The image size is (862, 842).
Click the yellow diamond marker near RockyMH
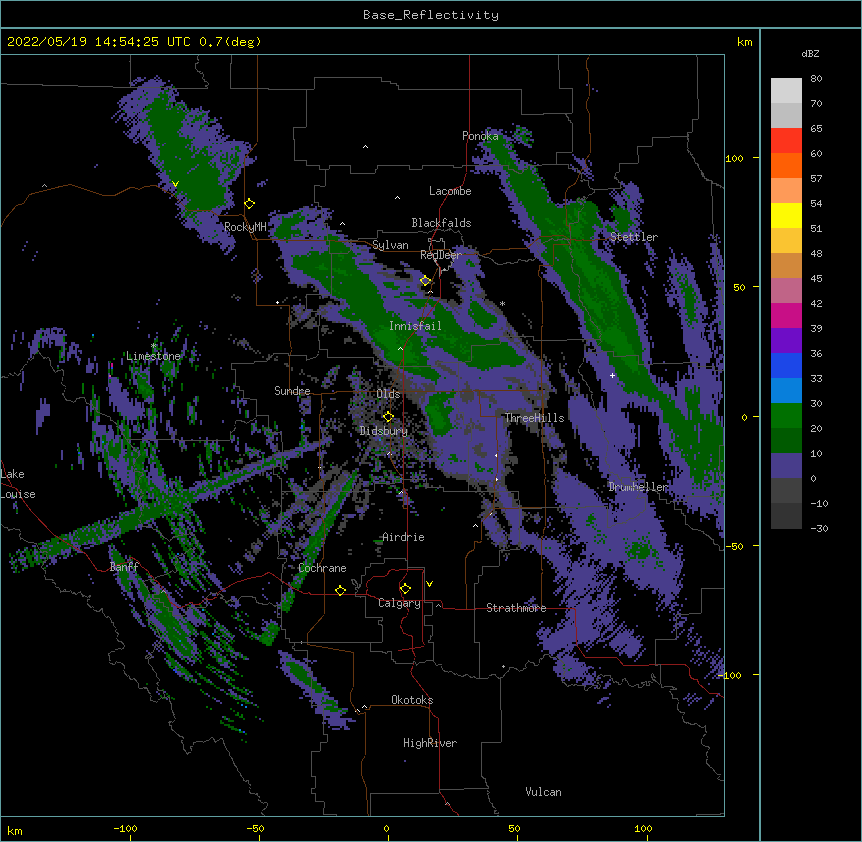click(250, 204)
